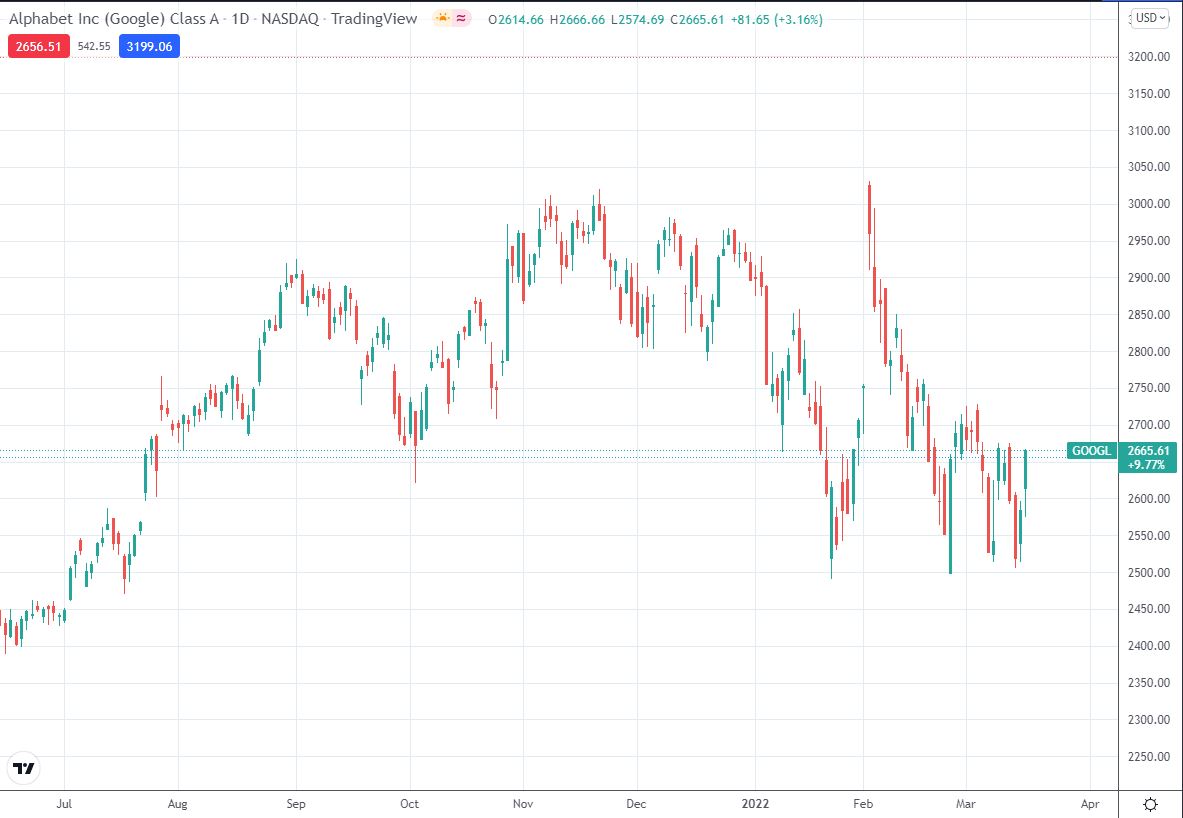Click the 3050.00 price axis label
1183x818 pixels.
coord(1149,168)
